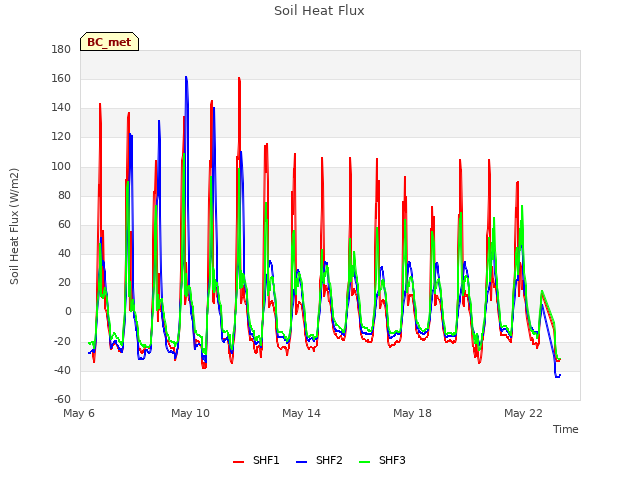This screenshot has width=640, height=480.
Task: Click the 80 y-axis label
Action: pos(64,195)
